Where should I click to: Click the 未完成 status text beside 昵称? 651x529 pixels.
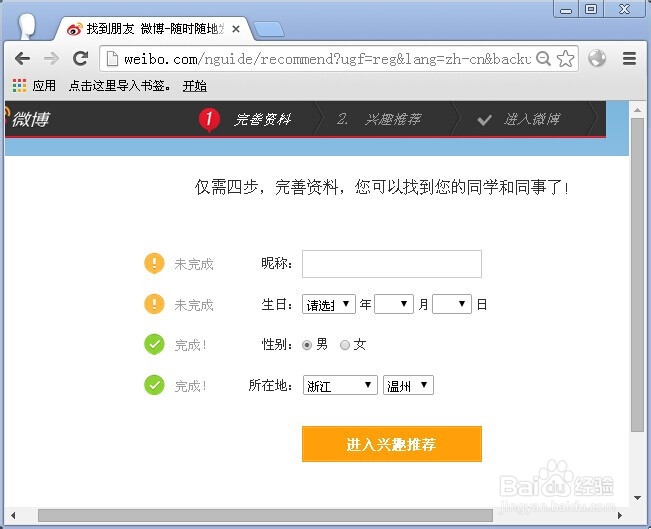pos(194,264)
